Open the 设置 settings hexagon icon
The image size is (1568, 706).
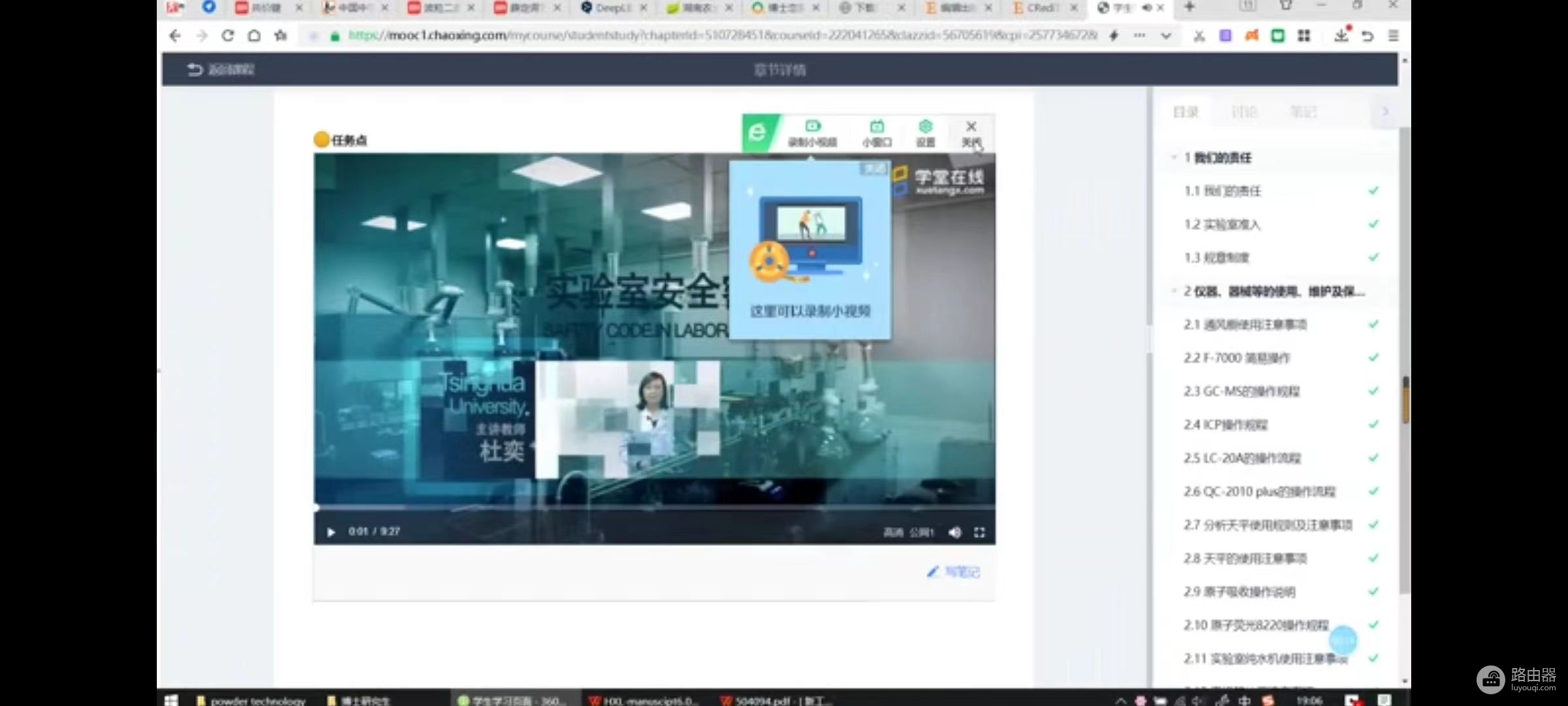925,133
